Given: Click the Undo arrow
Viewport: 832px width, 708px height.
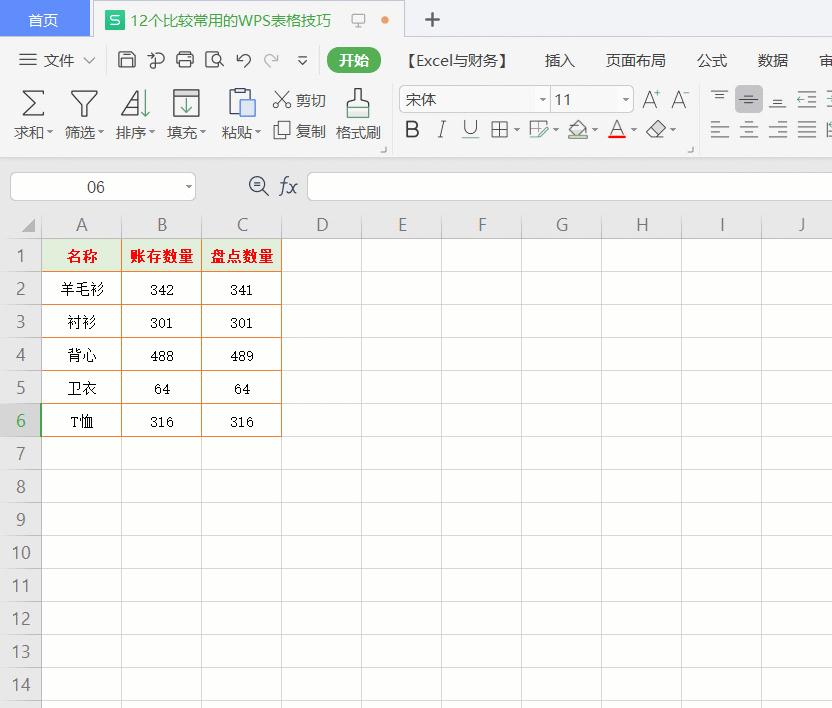Looking at the screenshot, I should pos(243,60).
